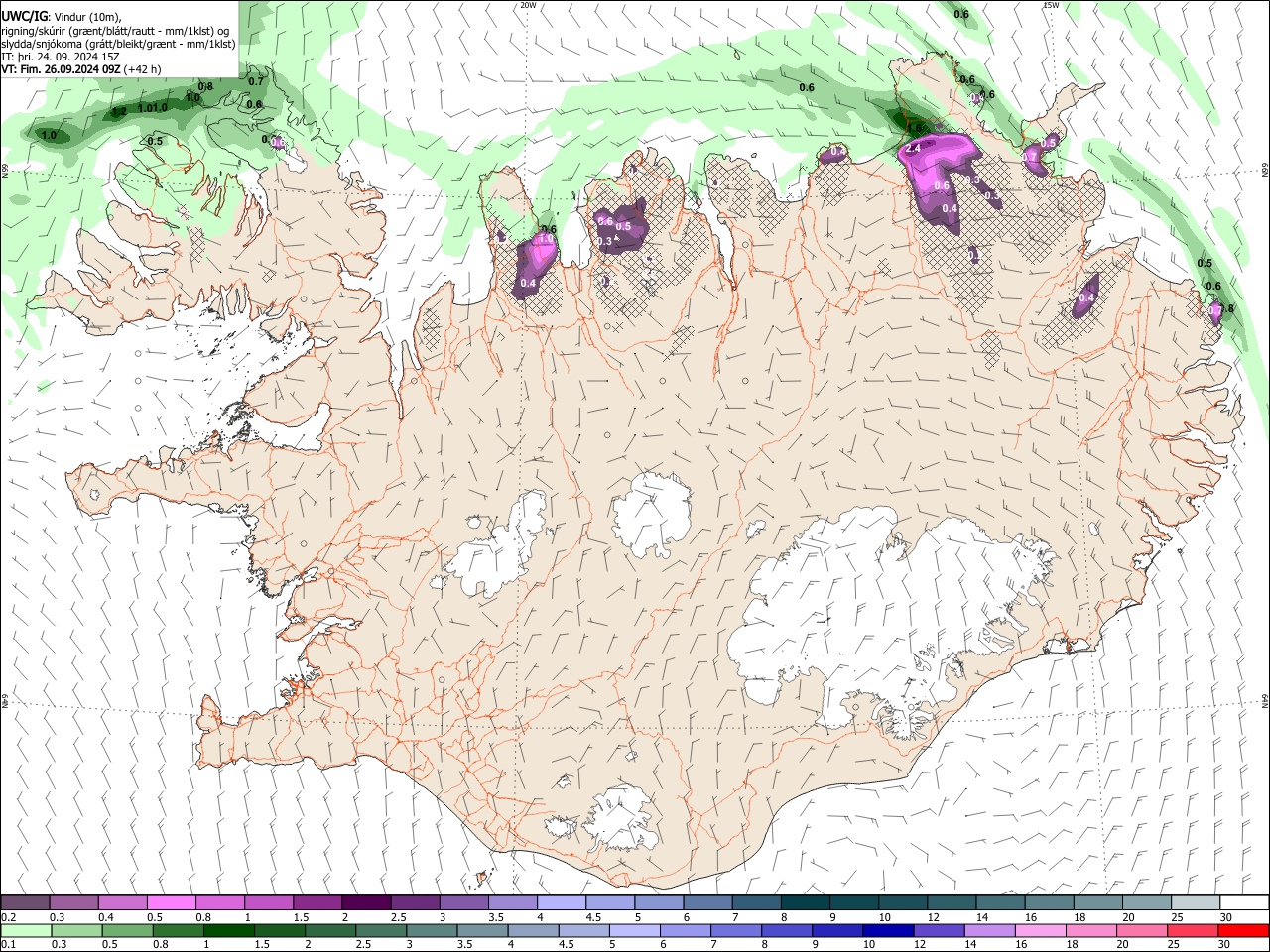Pick rain scale swatch between 6 and 7
This screenshot has width=1270, height=952.
pos(685,931)
